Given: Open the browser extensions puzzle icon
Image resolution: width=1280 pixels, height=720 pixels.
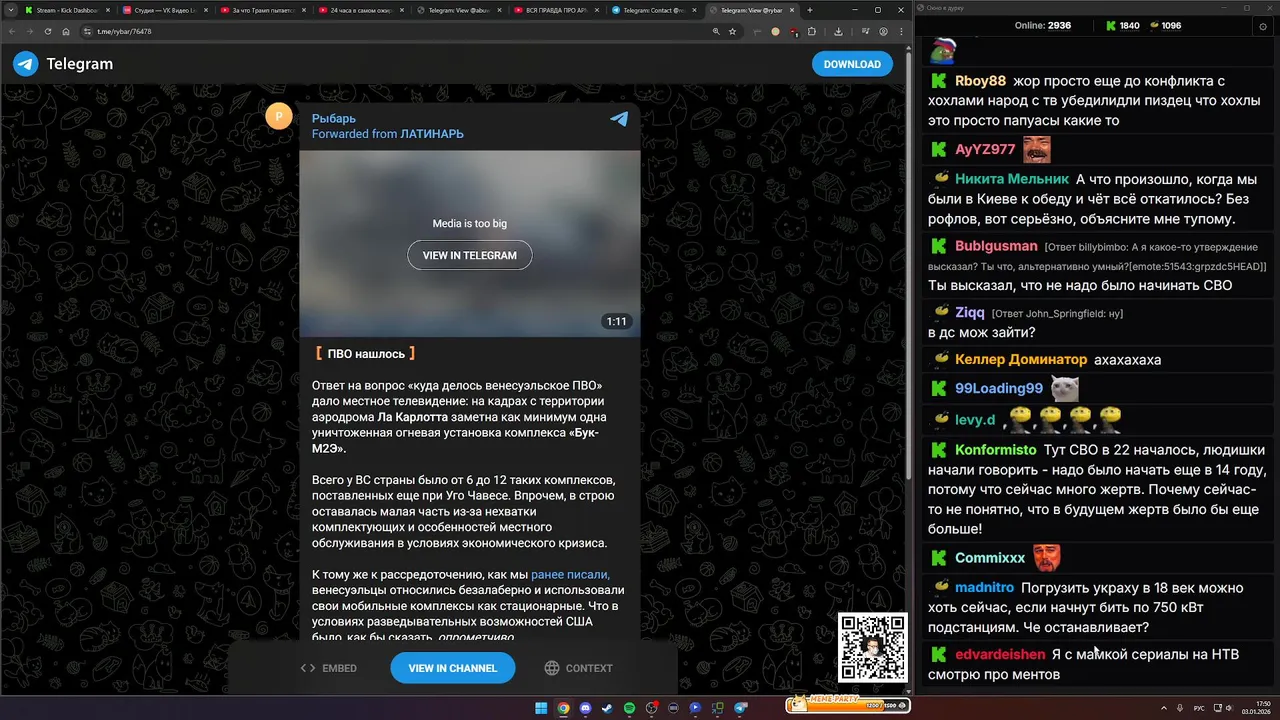Looking at the screenshot, I should [812, 31].
